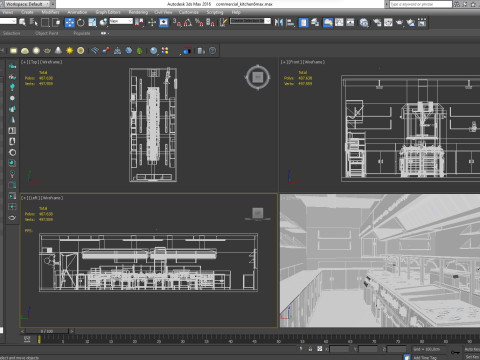The image size is (480, 360).
Task: Open the Render Setup icon
Action: click(x=377, y=22)
